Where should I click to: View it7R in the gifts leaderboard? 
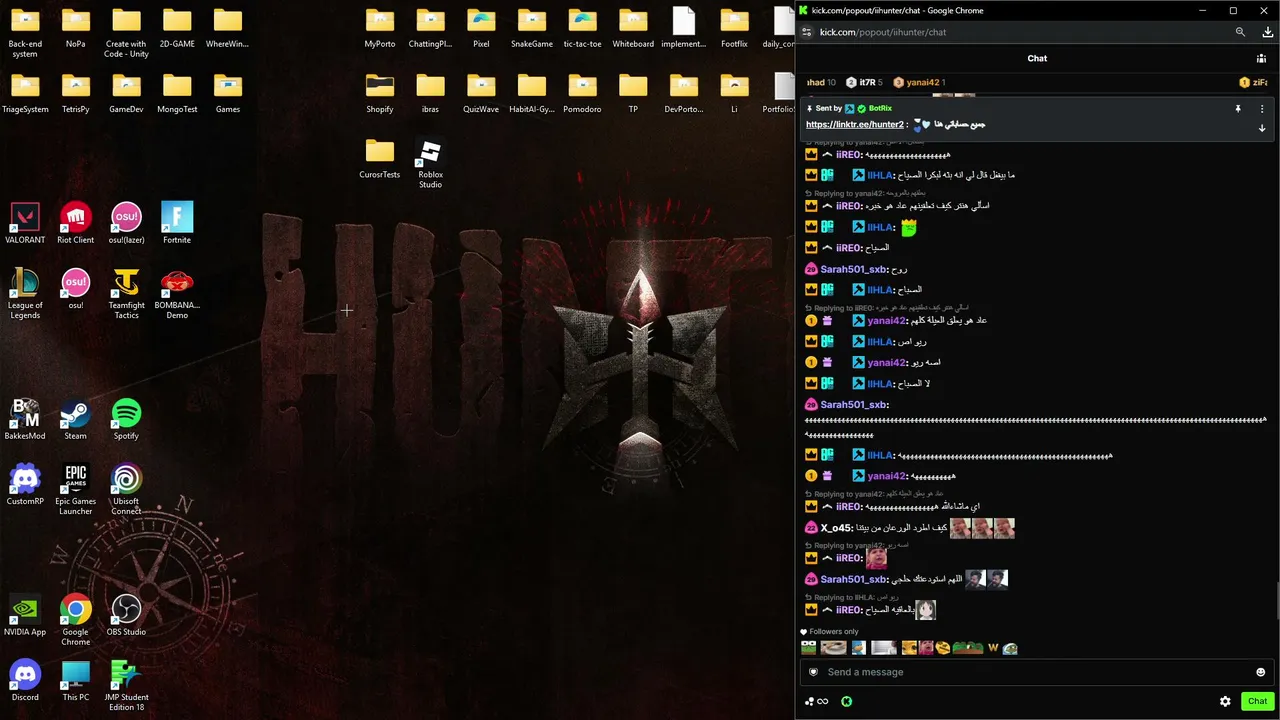tap(864, 83)
